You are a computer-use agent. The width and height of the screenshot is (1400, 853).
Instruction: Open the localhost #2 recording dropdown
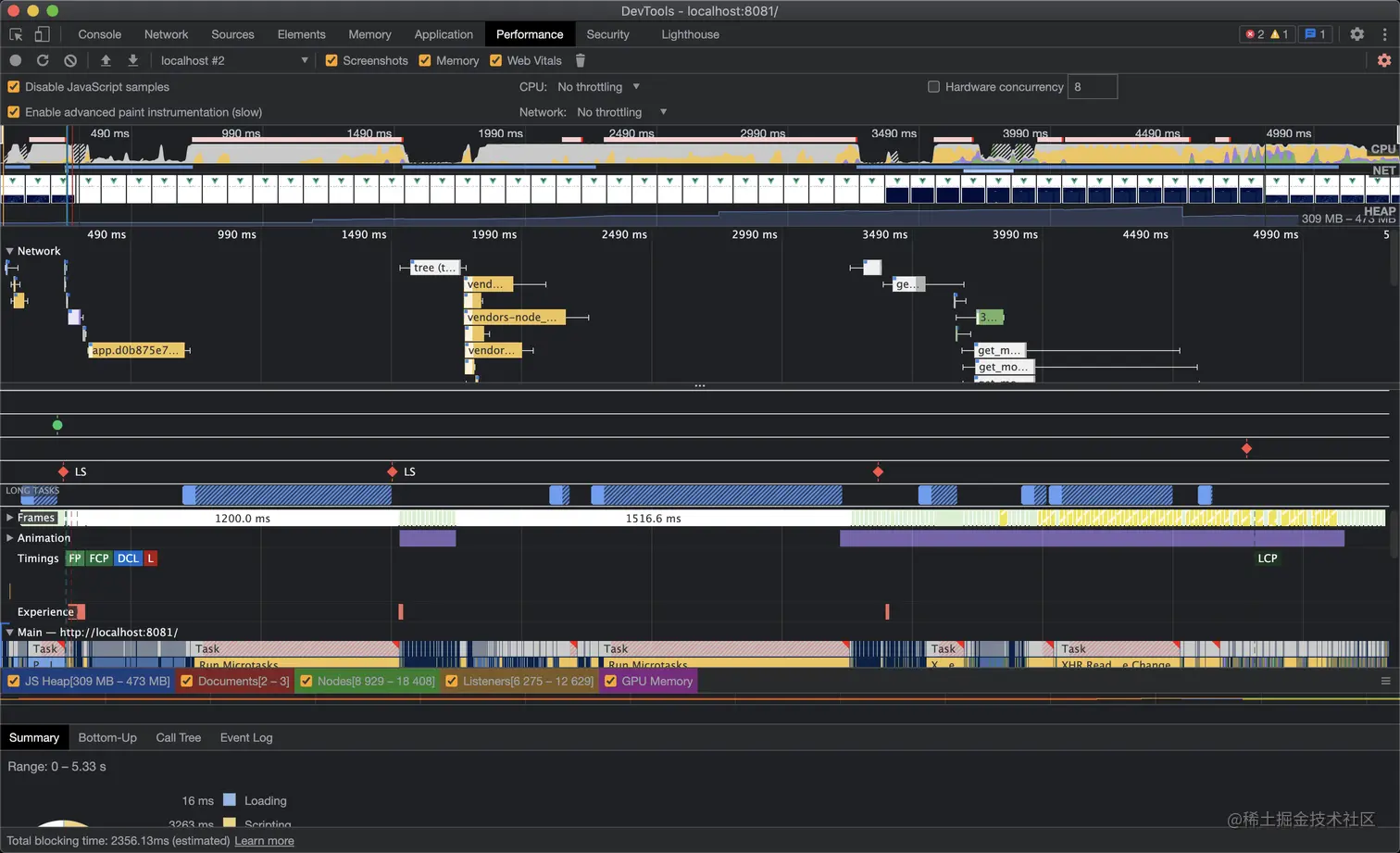coord(234,60)
